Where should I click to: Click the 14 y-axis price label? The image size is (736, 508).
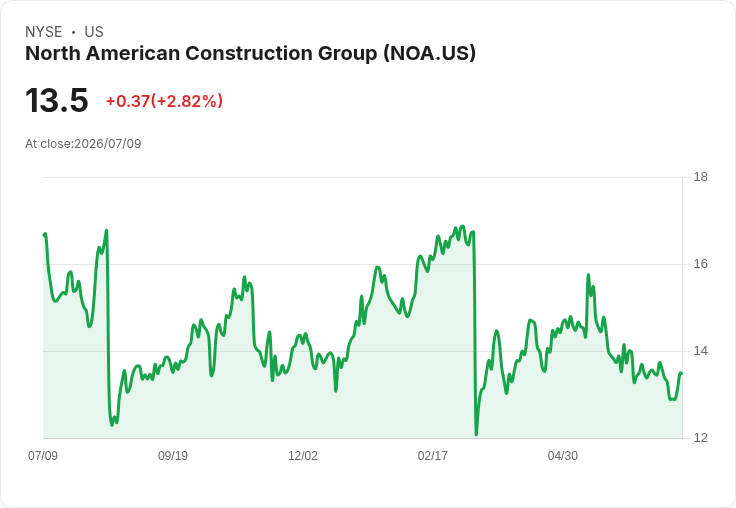pyautogui.click(x=700, y=351)
